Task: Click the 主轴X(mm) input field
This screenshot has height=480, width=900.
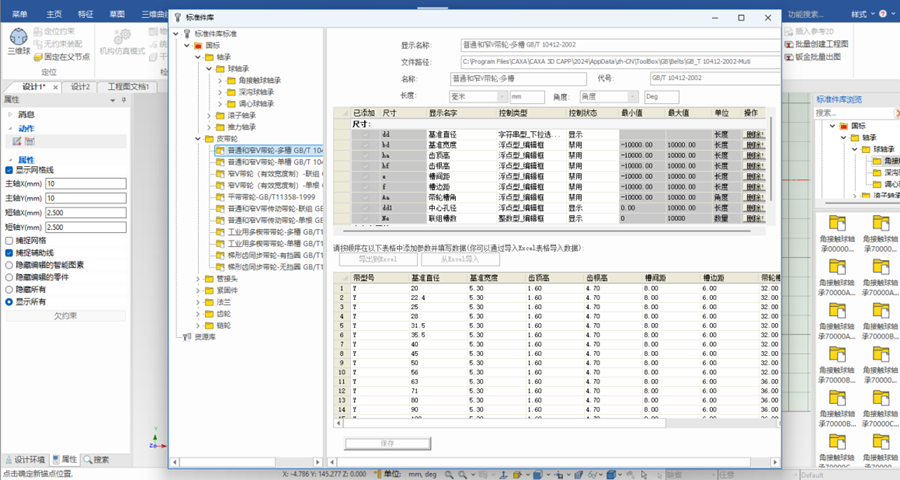Action: (x=86, y=184)
